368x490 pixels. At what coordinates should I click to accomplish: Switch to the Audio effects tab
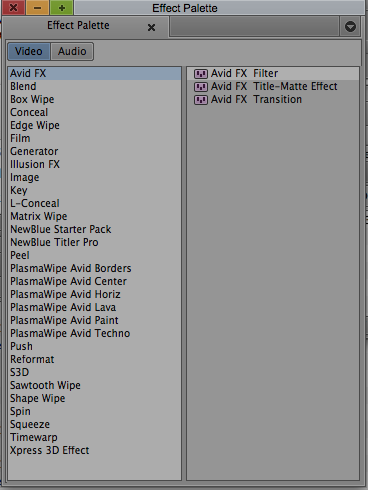click(x=72, y=51)
